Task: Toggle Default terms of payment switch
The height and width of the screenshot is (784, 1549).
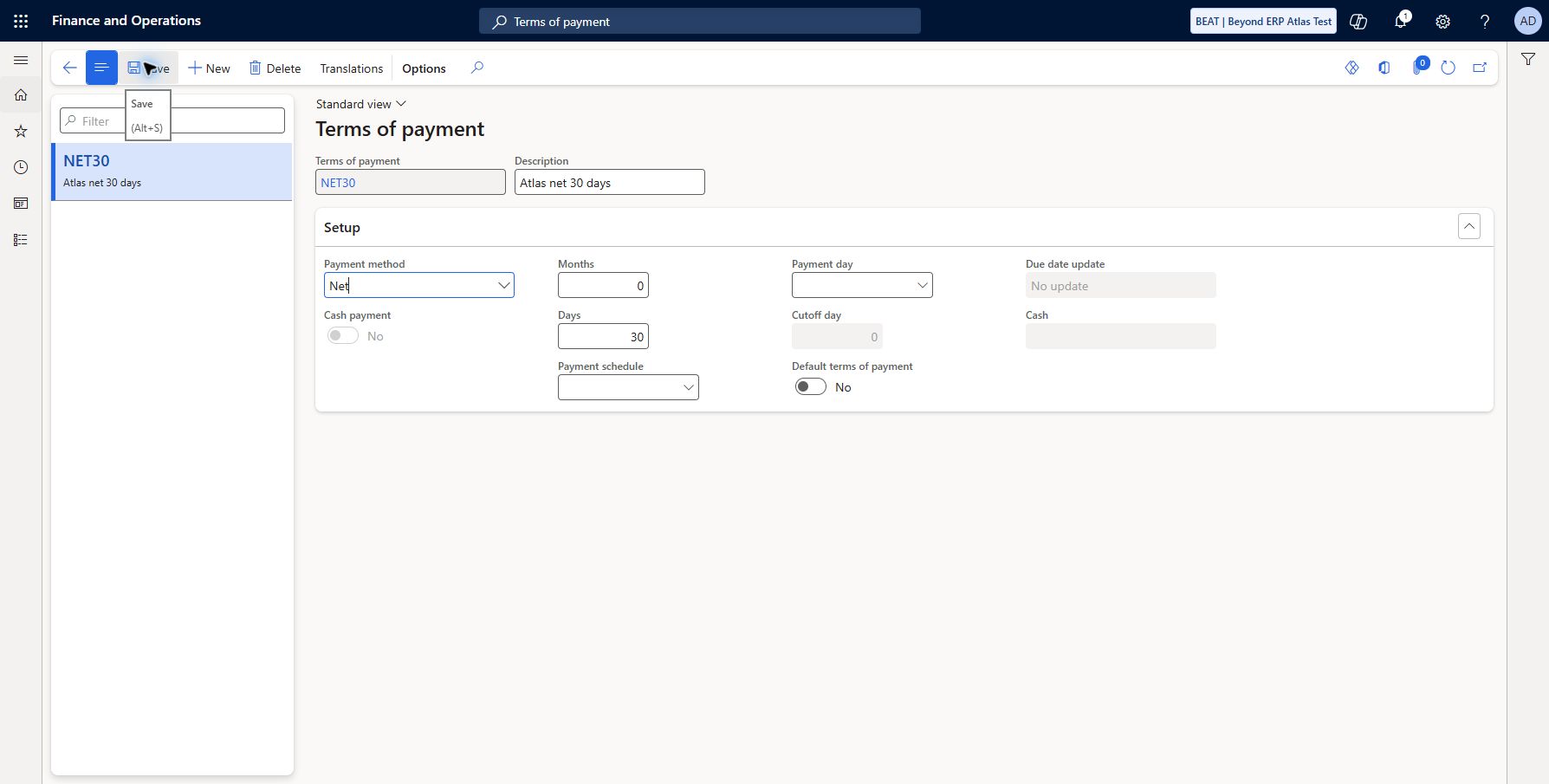Action: click(811, 387)
